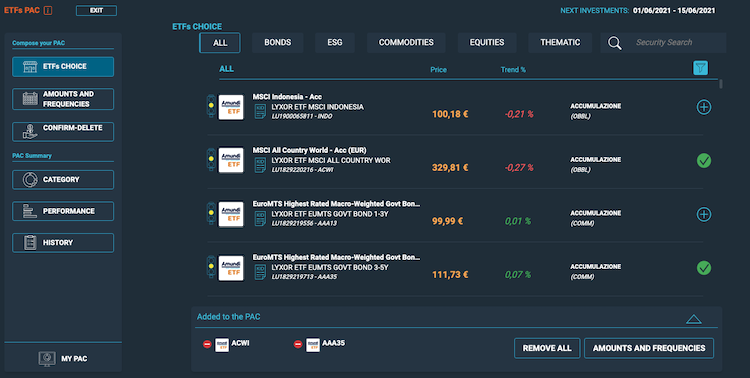
Task: Switch to the THEMATIC tab
Action: click(560, 43)
